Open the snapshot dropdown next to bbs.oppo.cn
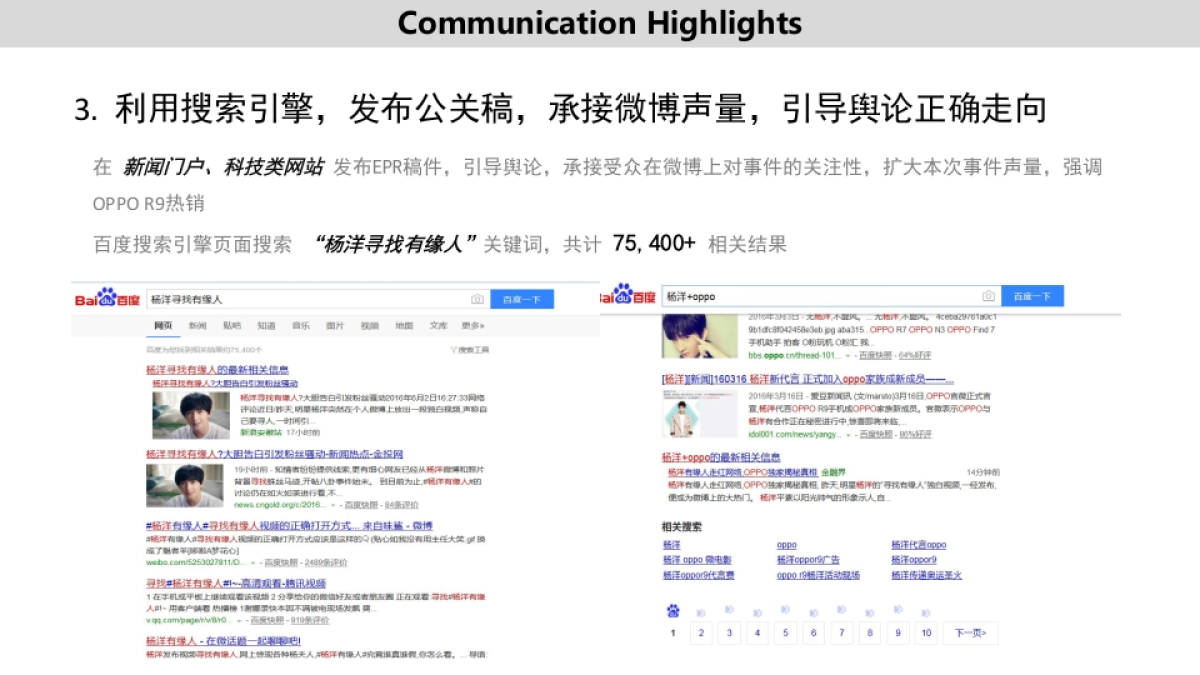The width and height of the screenshot is (1200, 675). point(846,355)
